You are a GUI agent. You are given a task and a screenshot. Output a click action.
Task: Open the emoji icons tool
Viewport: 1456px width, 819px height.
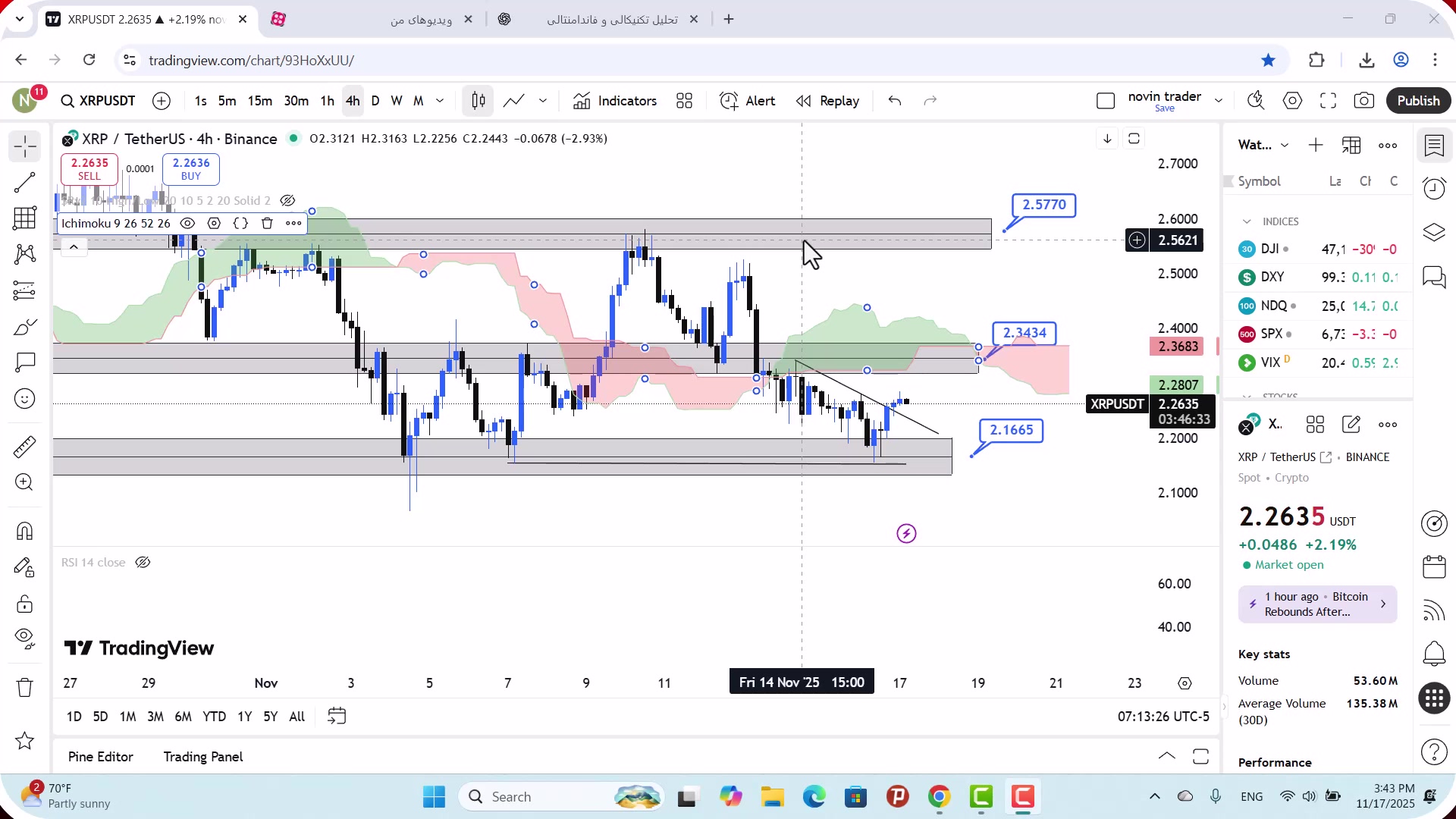pyautogui.click(x=24, y=399)
